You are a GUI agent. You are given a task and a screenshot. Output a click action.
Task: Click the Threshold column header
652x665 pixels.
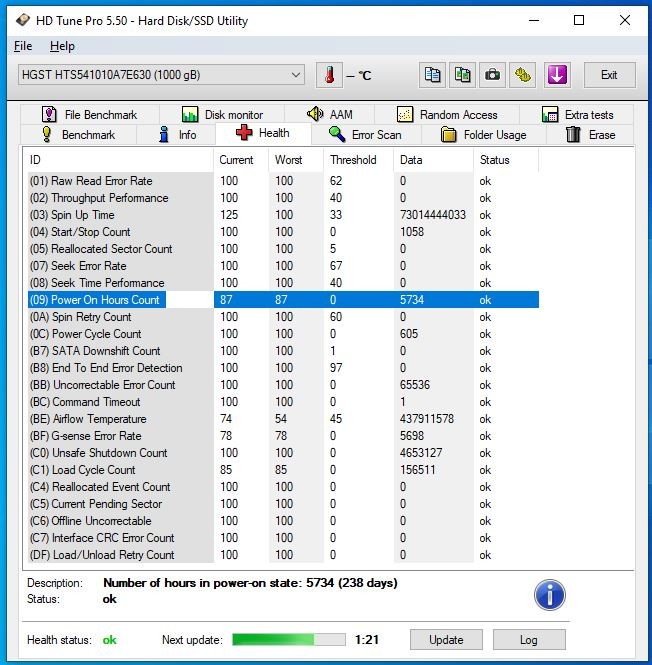[x=358, y=160]
